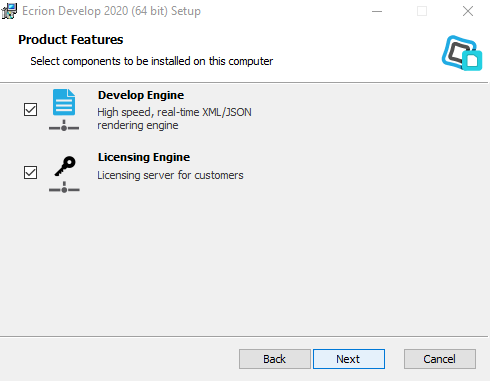The height and width of the screenshot is (381, 490).
Task: Select the Licensing Engine heading text
Action: pyautogui.click(x=144, y=157)
